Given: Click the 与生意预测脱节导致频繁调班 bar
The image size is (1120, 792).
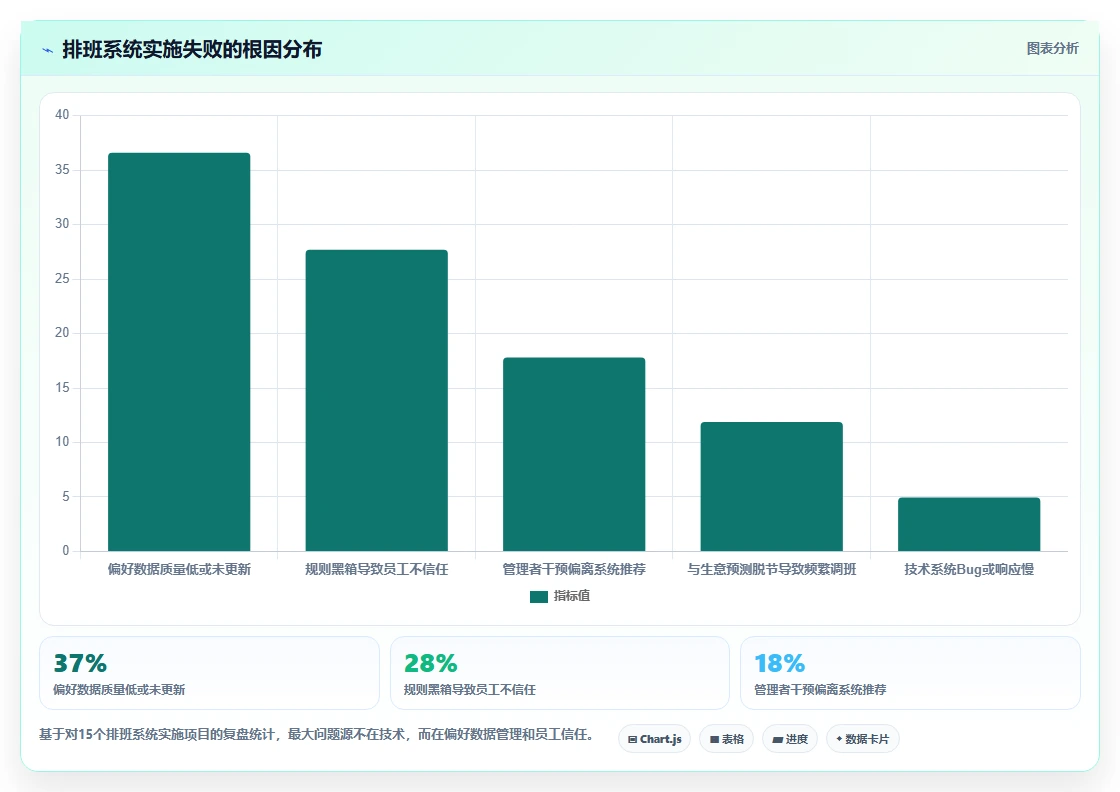Looking at the screenshot, I should click(771, 486).
